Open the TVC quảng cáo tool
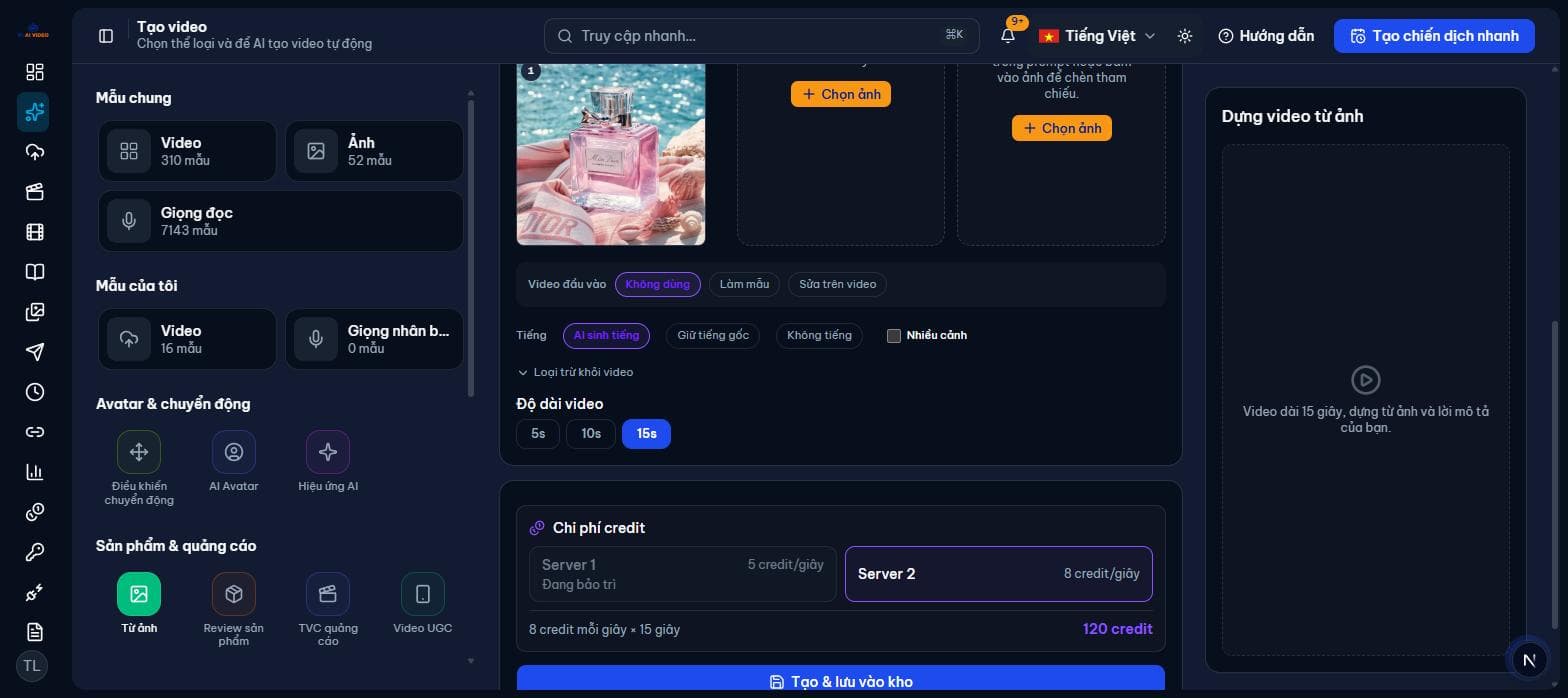The height and width of the screenshot is (698, 1568). pyautogui.click(x=328, y=610)
